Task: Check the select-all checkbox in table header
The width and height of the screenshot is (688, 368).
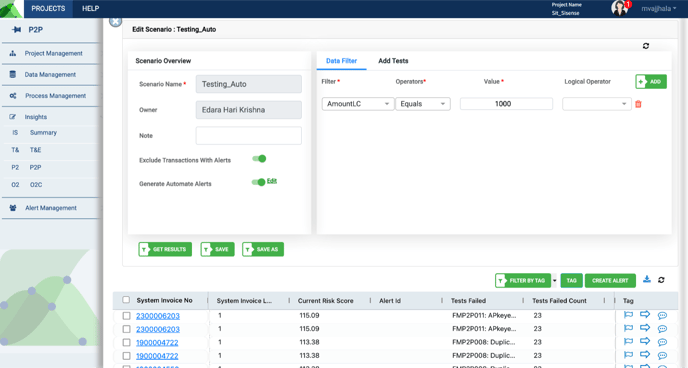Action: click(126, 300)
